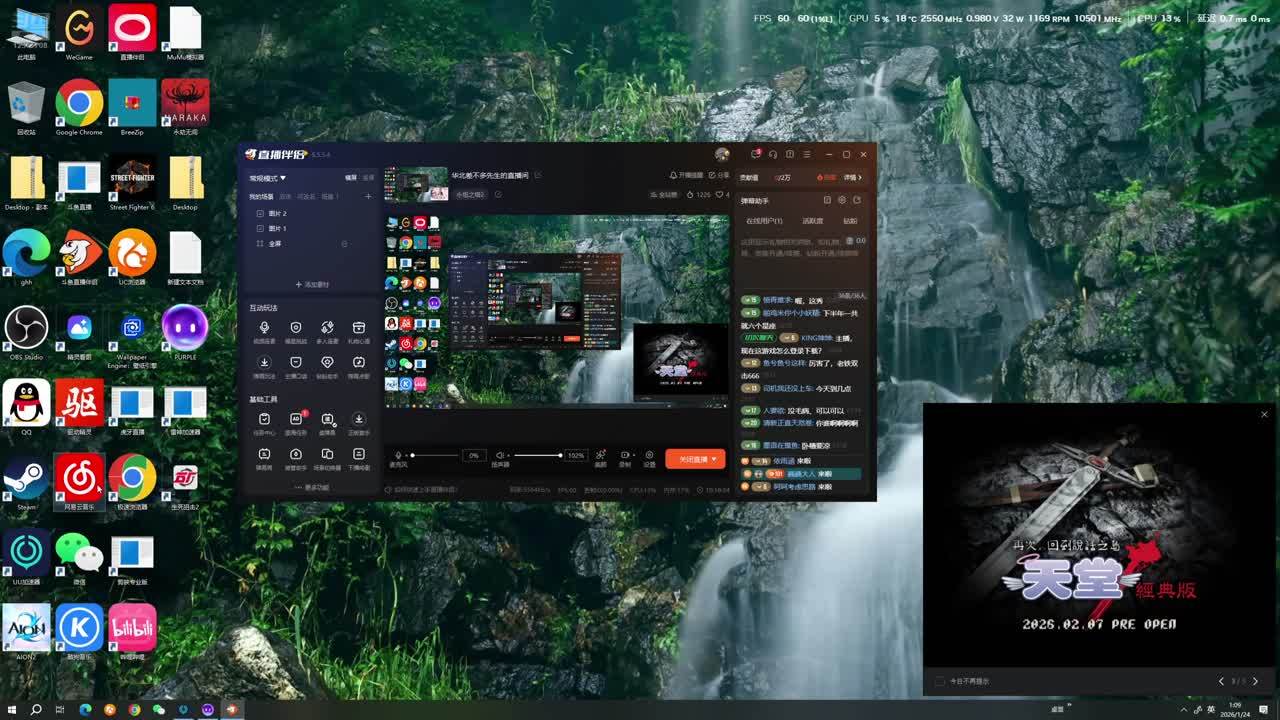The height and width of the screenshot is (720, 1280).
Task: Open the message notification icon in title bar
Action: click(x=756, y=154)
